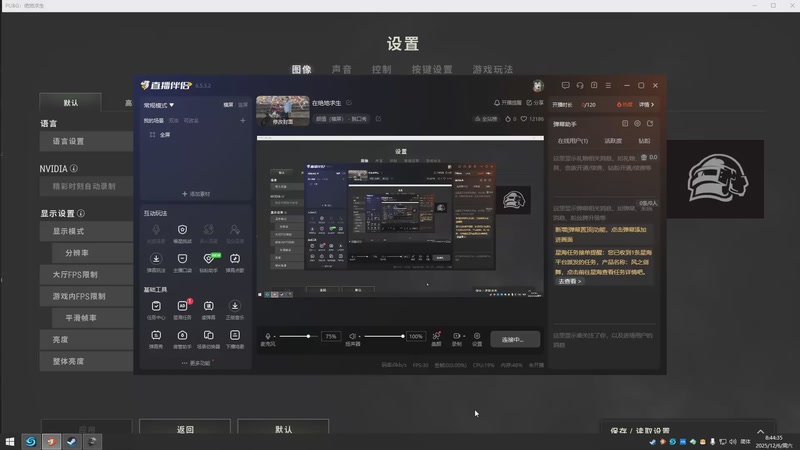The height and width of the screenshot is (450, 800).
Task: Click 全站榜 ranking button
Action: [486, 119]
